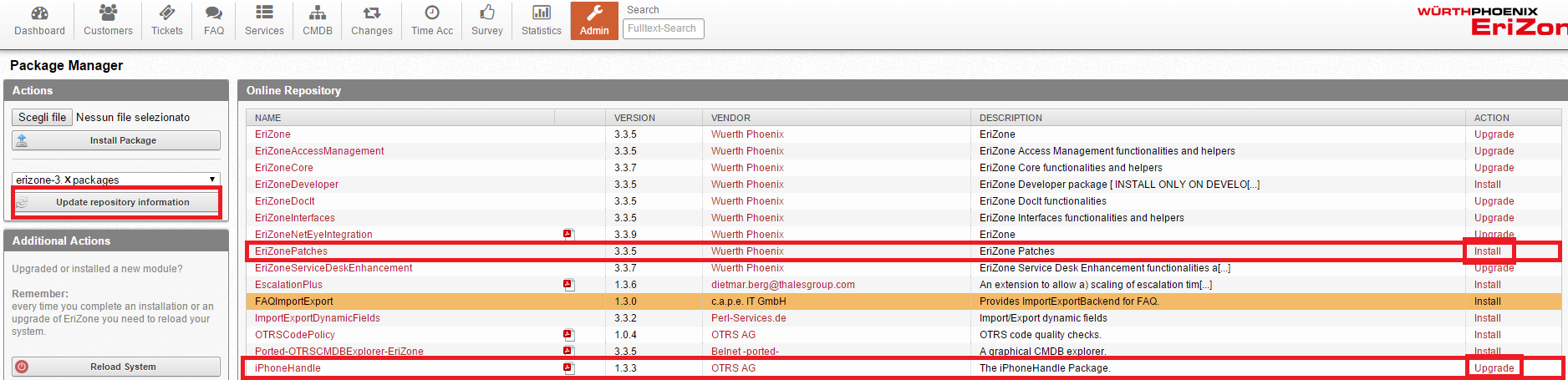Click the VERSION column header
The image size is (1568, 380).
(x=634, y=118)
